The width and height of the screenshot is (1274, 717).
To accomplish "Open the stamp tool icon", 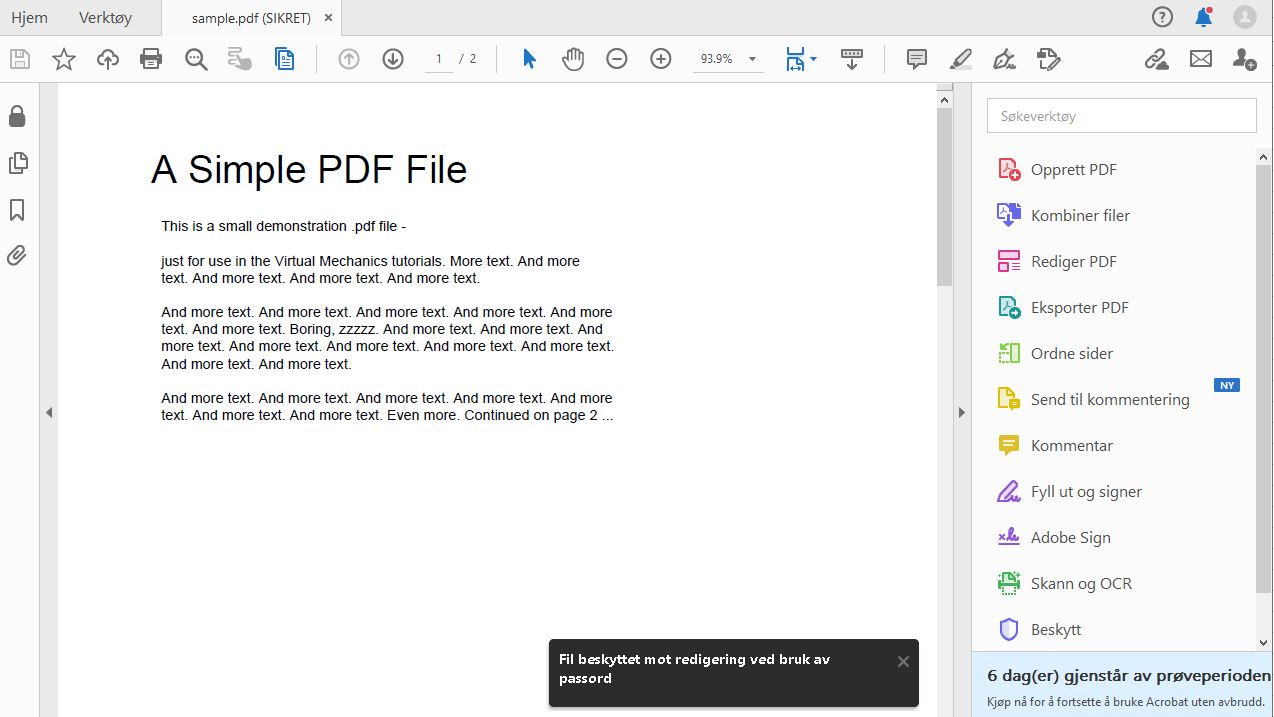I will [1049, 59].
